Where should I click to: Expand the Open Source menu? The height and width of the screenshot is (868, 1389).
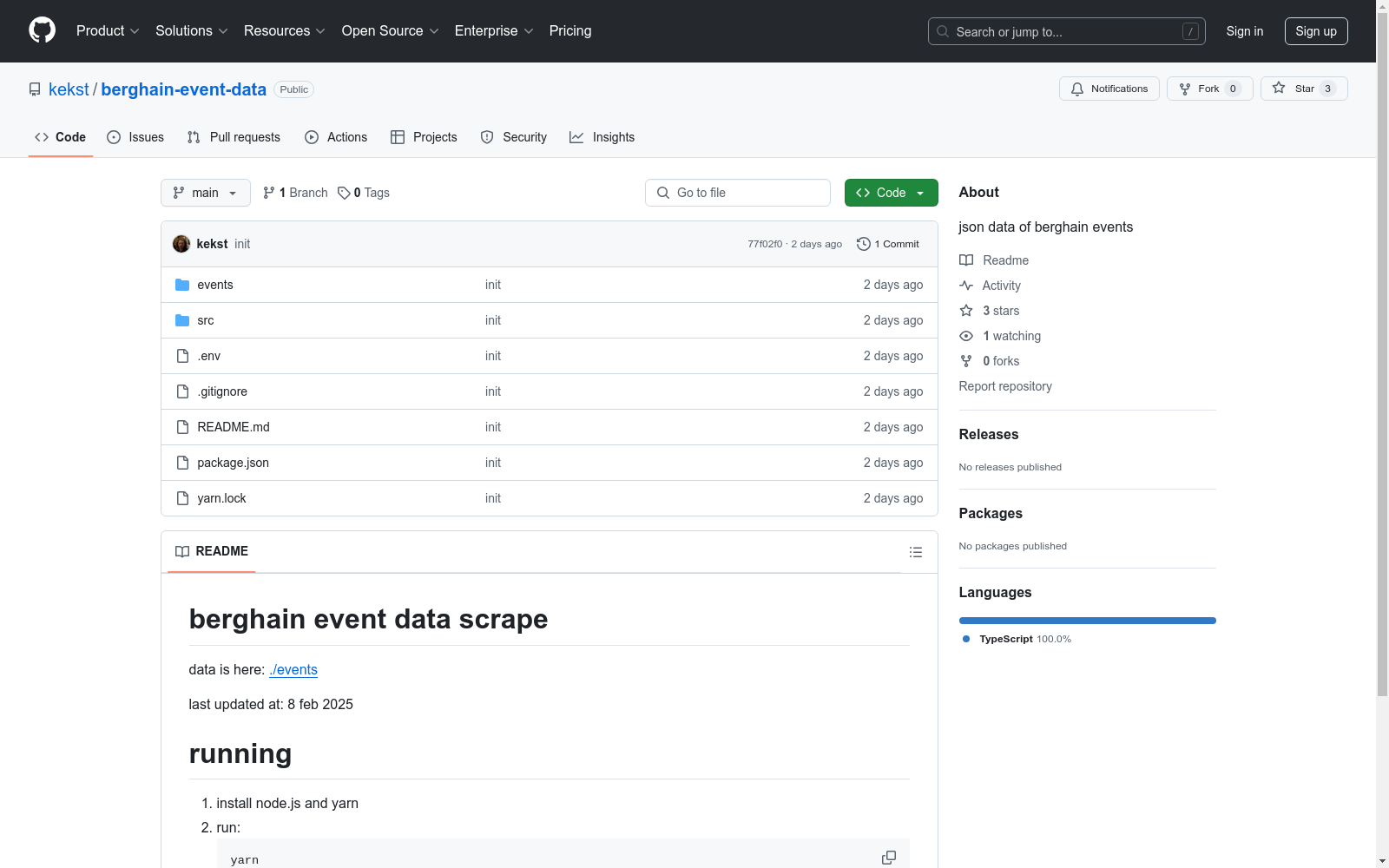pyautogui.click(x=391, y=30)
